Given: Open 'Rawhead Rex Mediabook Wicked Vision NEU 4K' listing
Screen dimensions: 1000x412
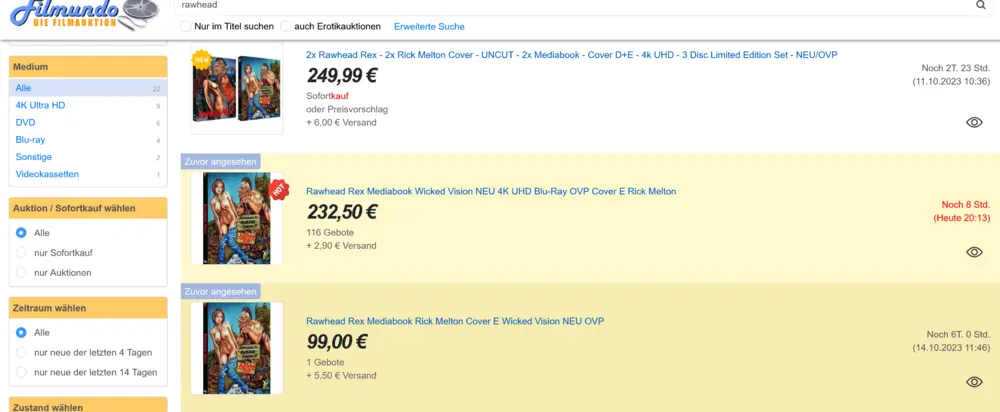Looking at the screenshot, I should (490, 191).
